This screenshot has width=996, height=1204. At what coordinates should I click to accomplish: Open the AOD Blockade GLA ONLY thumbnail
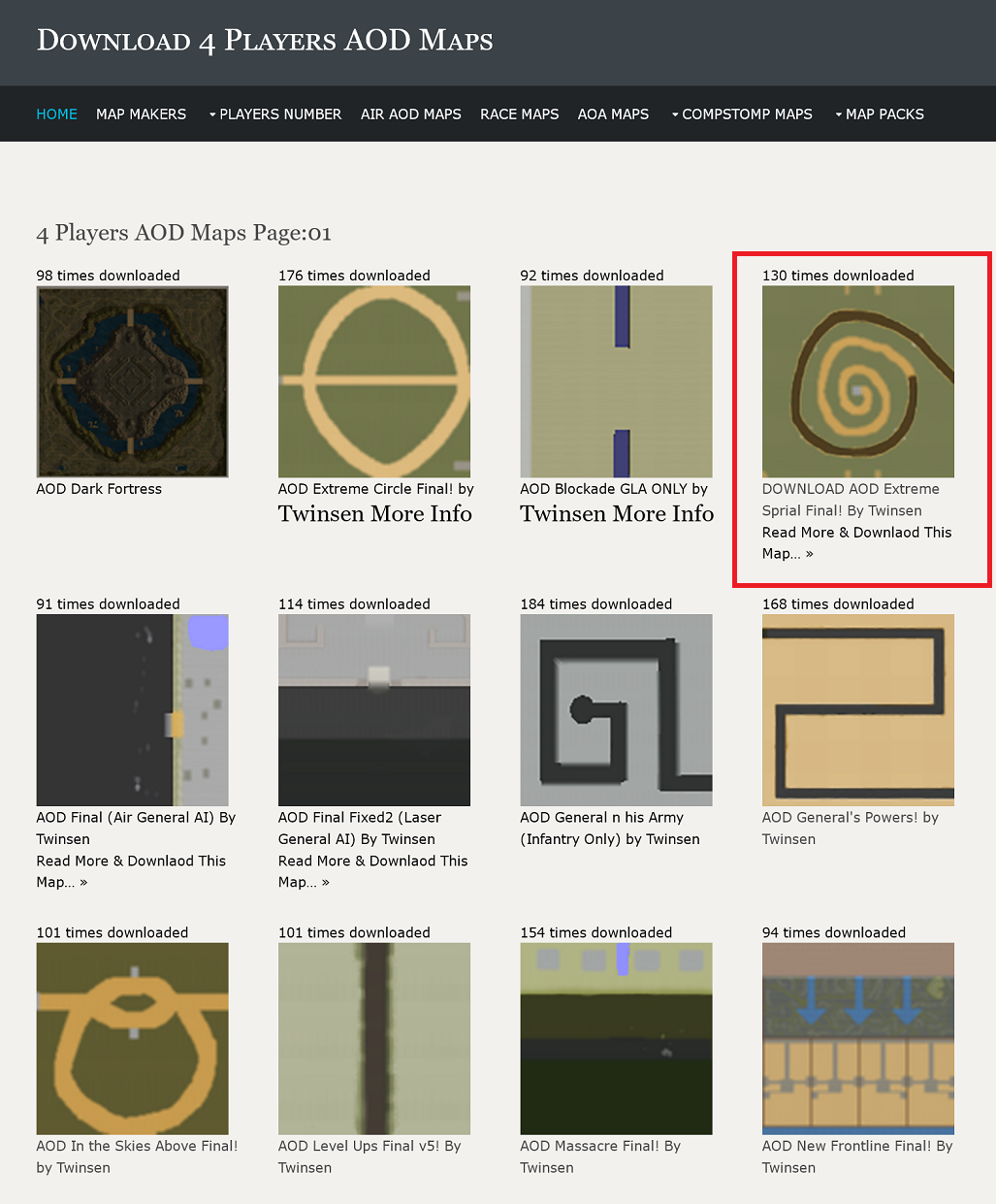tap(616, 381)
